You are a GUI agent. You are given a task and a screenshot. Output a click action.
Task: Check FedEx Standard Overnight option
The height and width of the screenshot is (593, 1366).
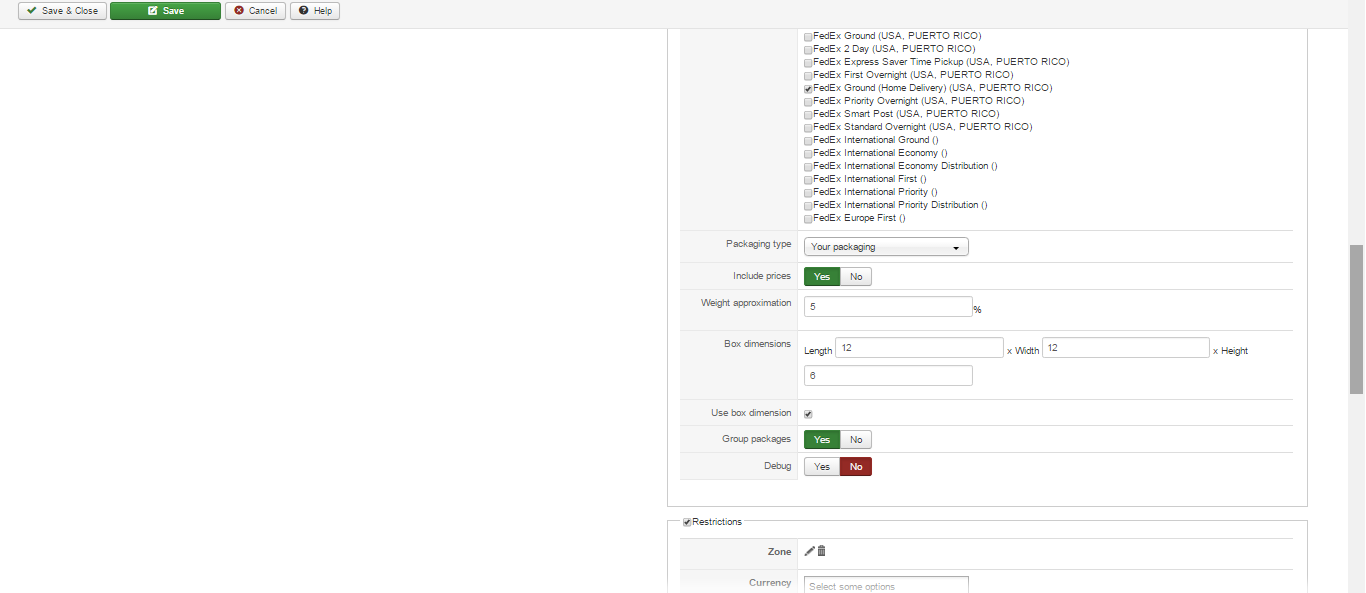(808, 127)
